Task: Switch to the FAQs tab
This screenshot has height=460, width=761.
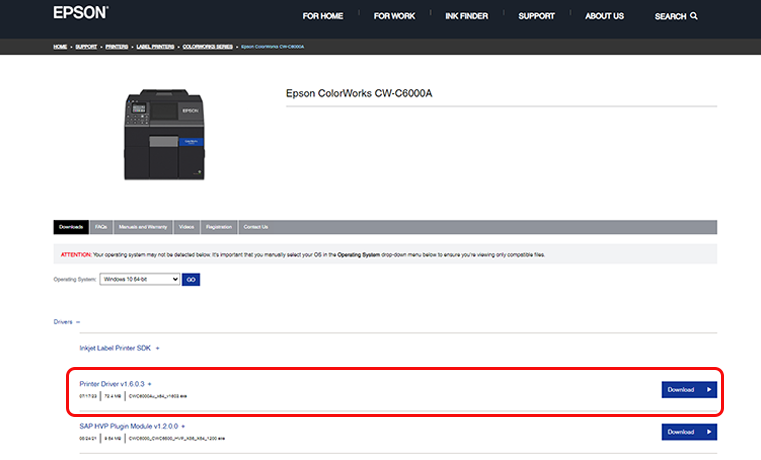Action: pyautogui.click(x=101, y=227)
